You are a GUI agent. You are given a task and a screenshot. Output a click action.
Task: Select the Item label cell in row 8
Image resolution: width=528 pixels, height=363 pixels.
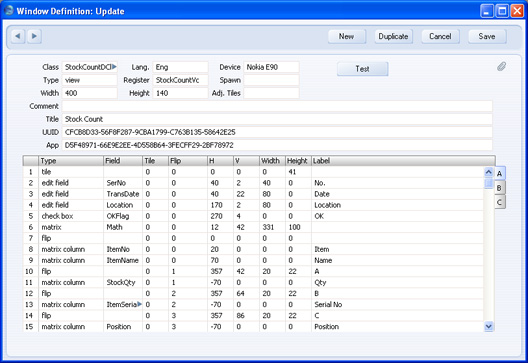[x=398, y=249]
